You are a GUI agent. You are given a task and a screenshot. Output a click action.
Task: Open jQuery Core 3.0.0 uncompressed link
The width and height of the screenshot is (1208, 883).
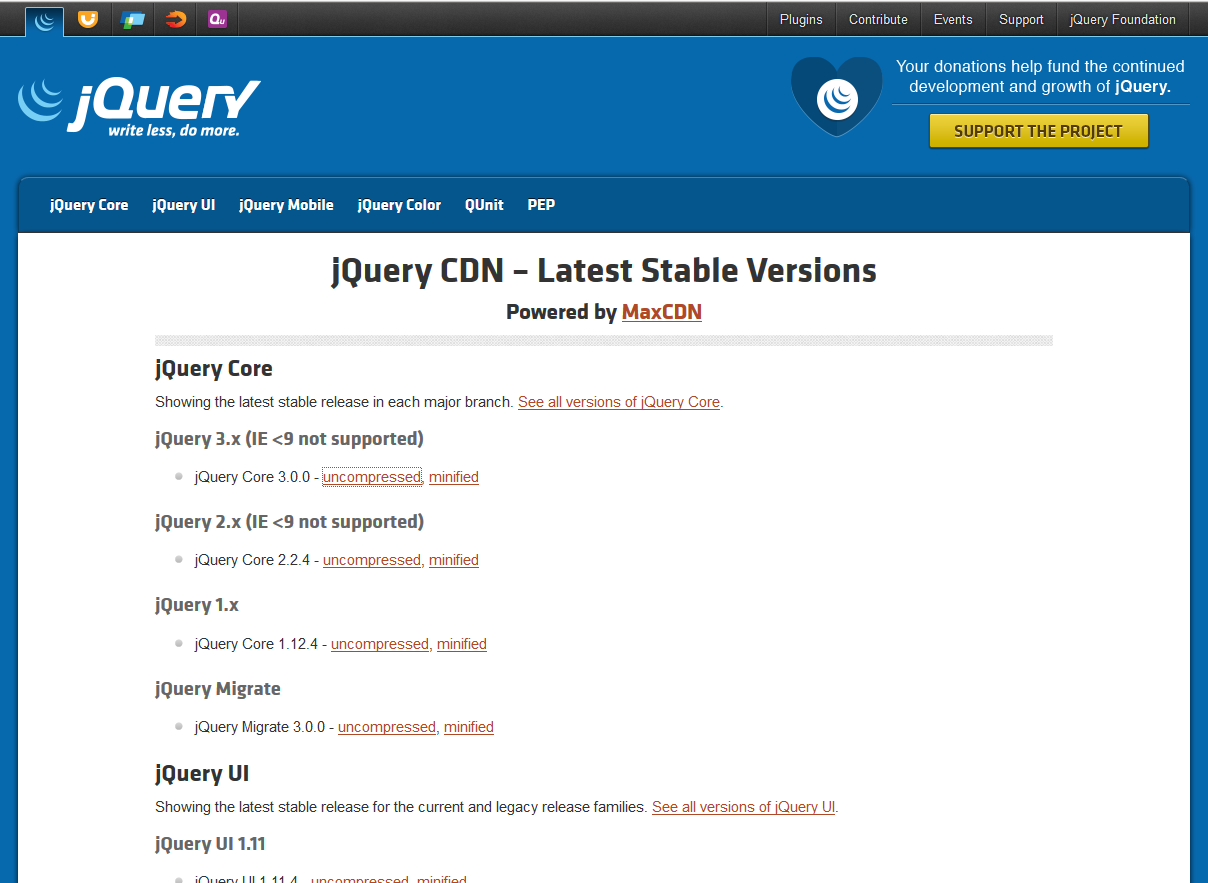tap(372, 477)
